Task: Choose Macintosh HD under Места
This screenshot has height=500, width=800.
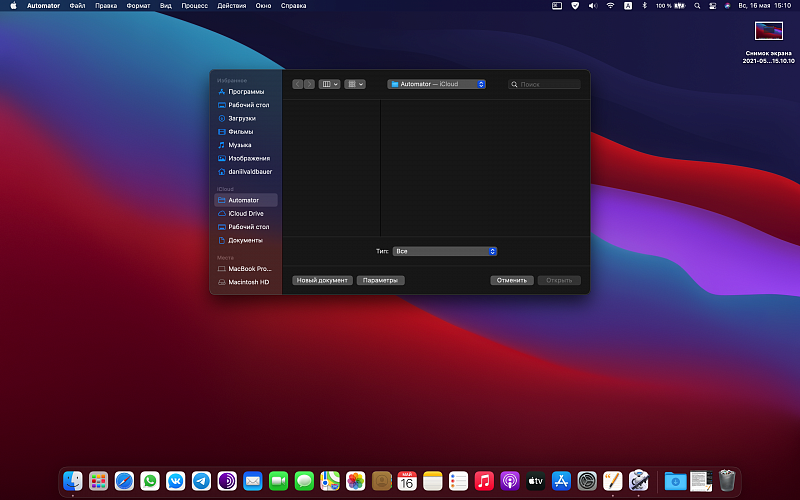Action: 248,282
